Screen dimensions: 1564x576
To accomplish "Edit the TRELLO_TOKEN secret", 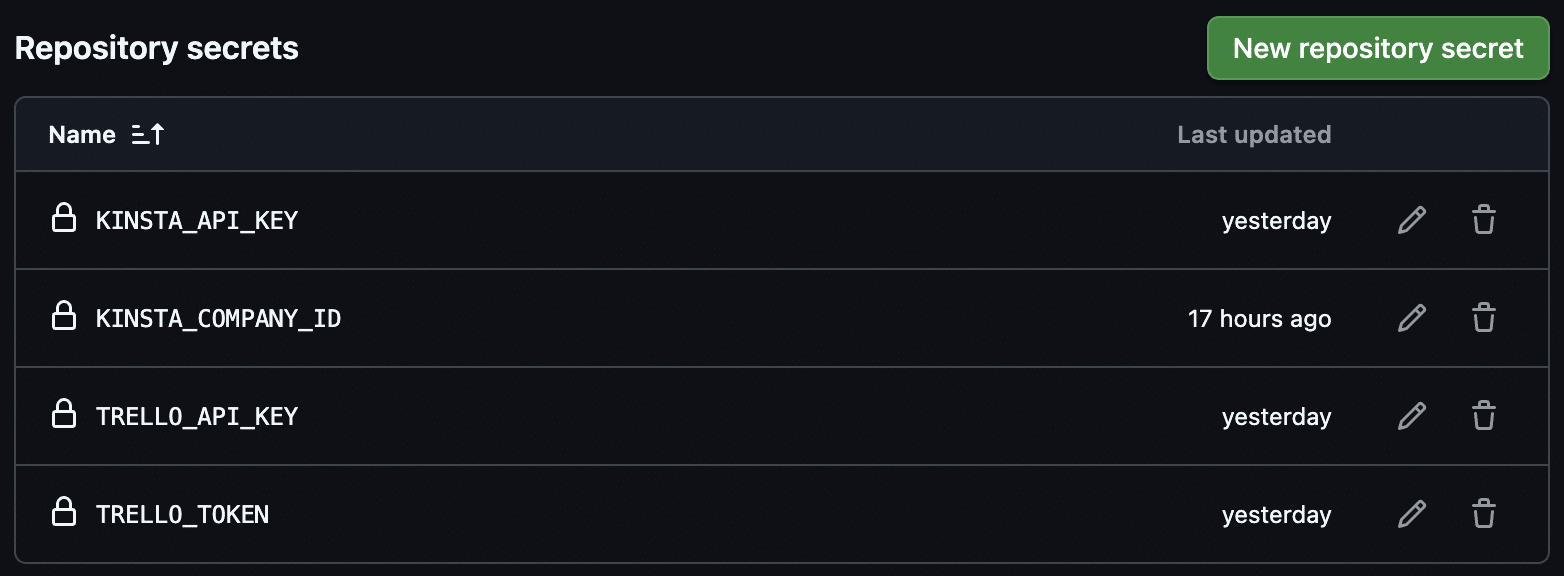I will 1411,514.
